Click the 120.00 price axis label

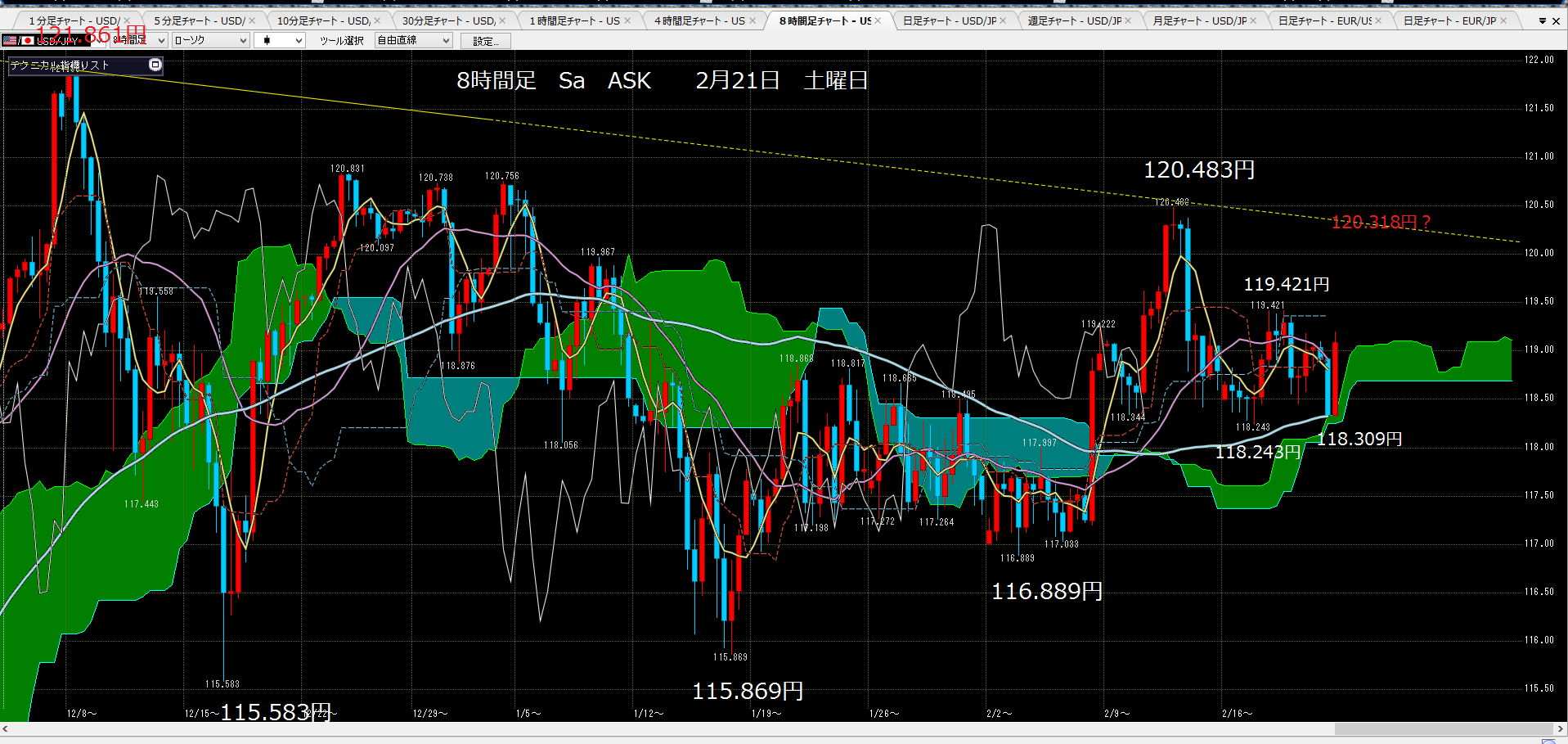[x=1539, y=253]
